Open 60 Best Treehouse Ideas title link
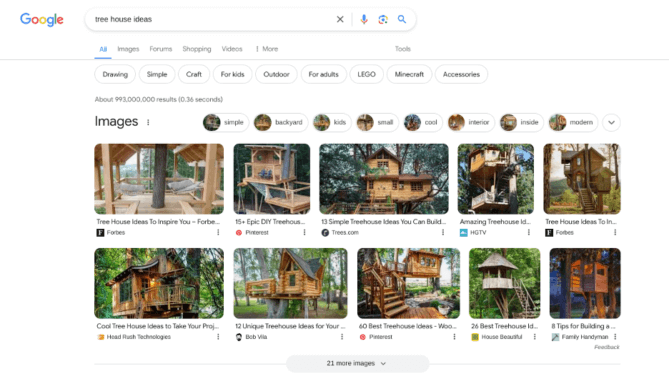 407,326
